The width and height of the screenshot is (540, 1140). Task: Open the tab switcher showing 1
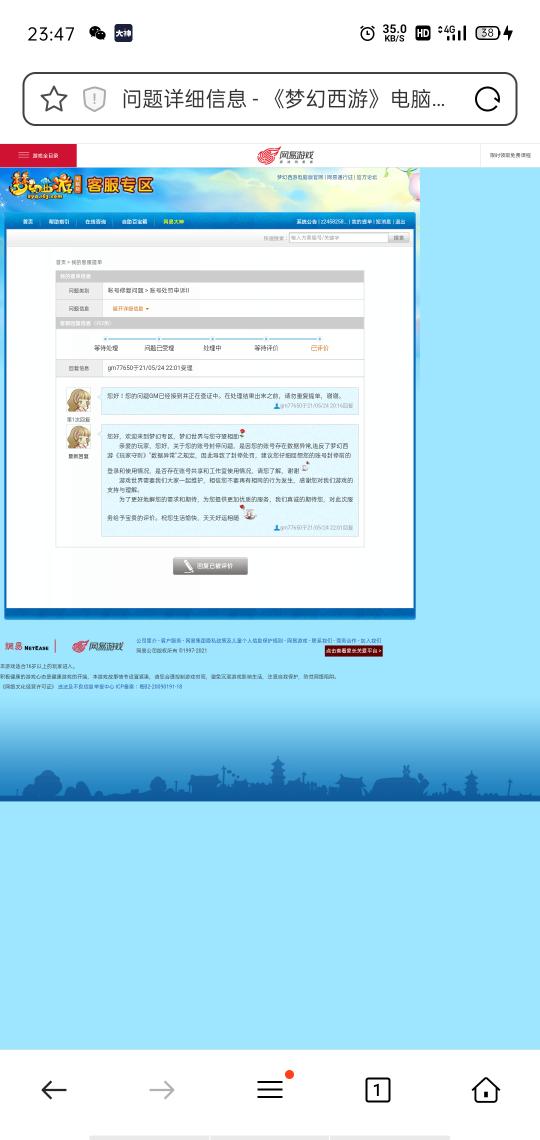coord(377,1089)
